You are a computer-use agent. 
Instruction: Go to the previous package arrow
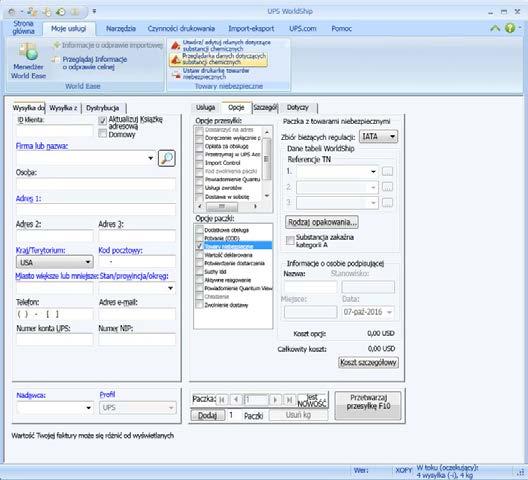(x=236, y=400)
